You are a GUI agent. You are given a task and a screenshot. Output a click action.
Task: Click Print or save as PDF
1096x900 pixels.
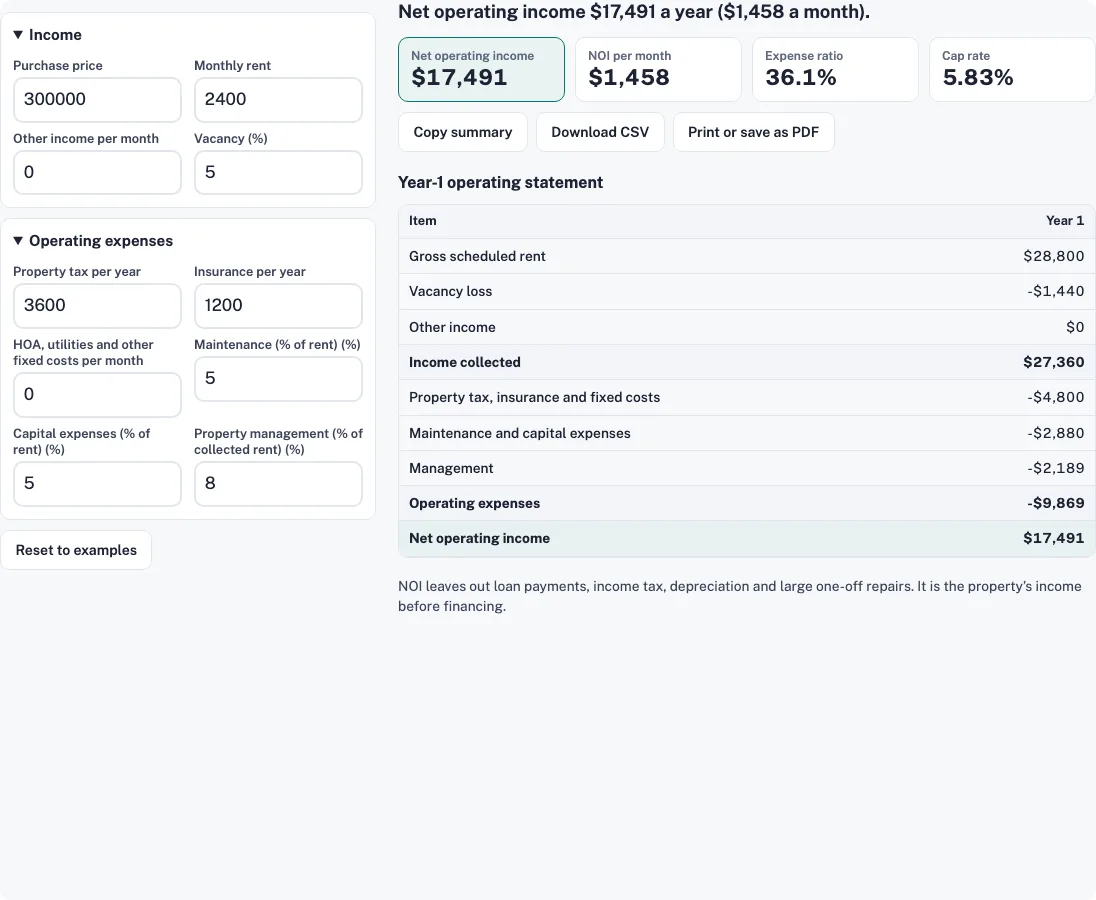[754, 132]
